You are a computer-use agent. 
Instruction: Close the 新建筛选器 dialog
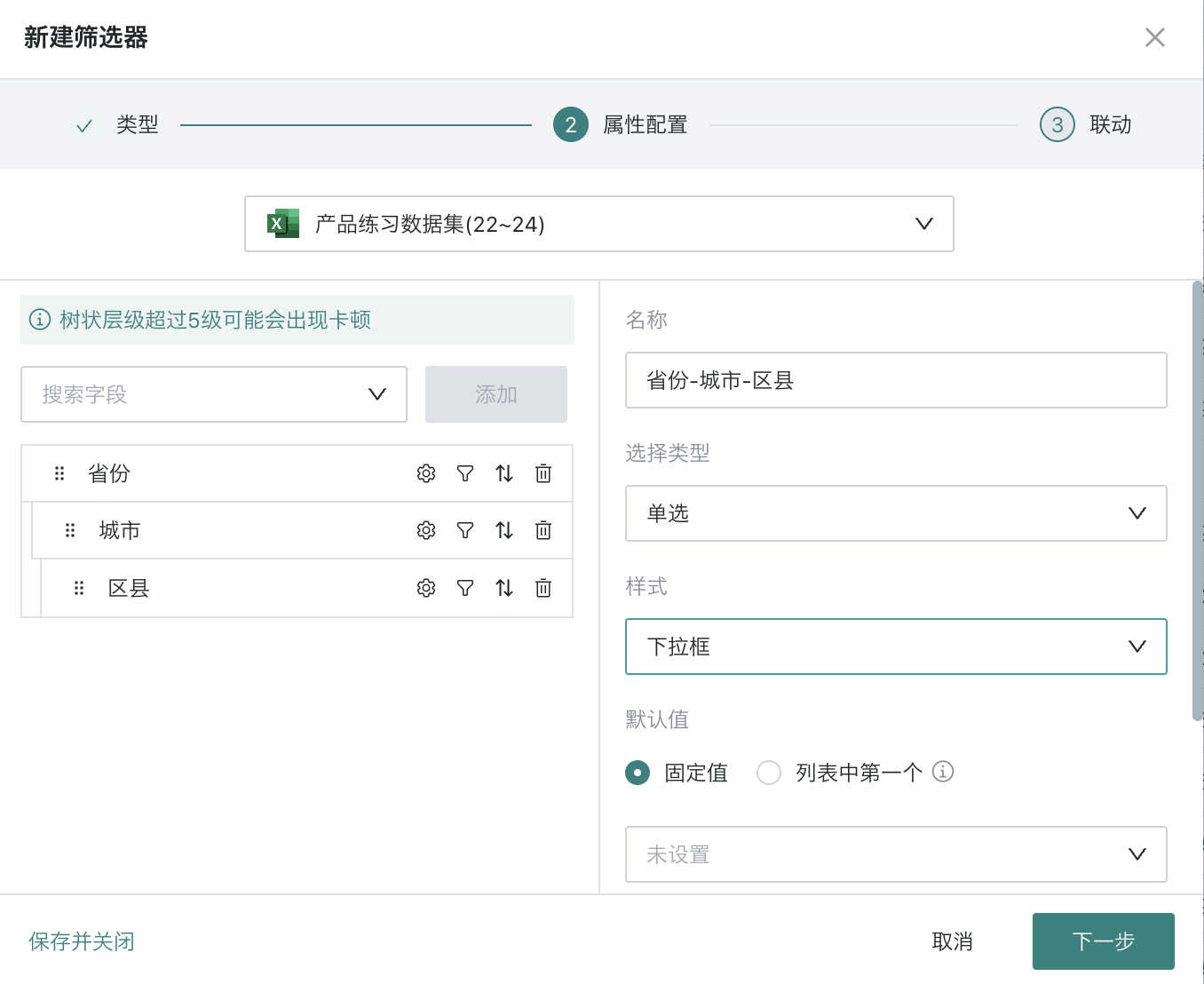click(x=1155, y=37)
